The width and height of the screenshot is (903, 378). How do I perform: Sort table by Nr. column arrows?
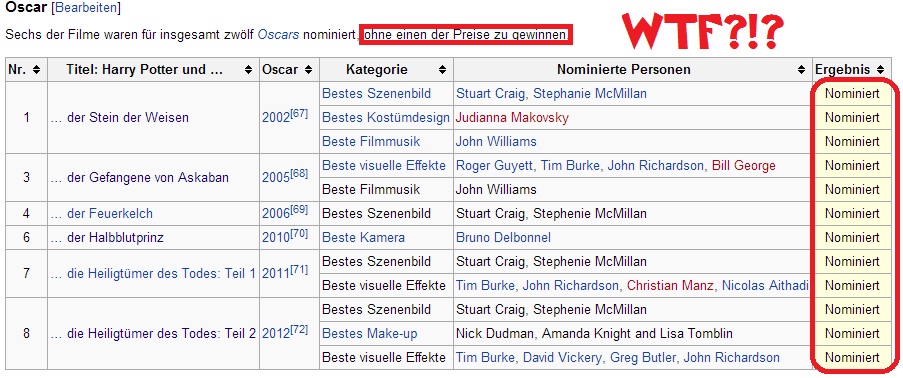[x=37, y=70]
